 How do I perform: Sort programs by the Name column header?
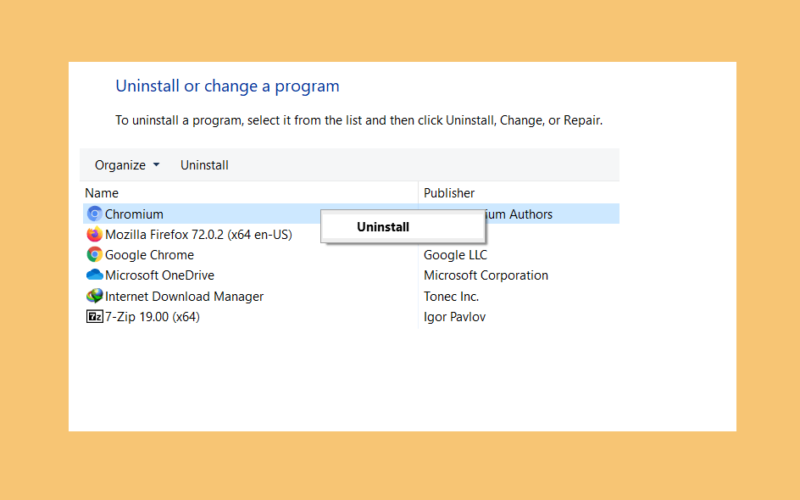tap(102, 193)
